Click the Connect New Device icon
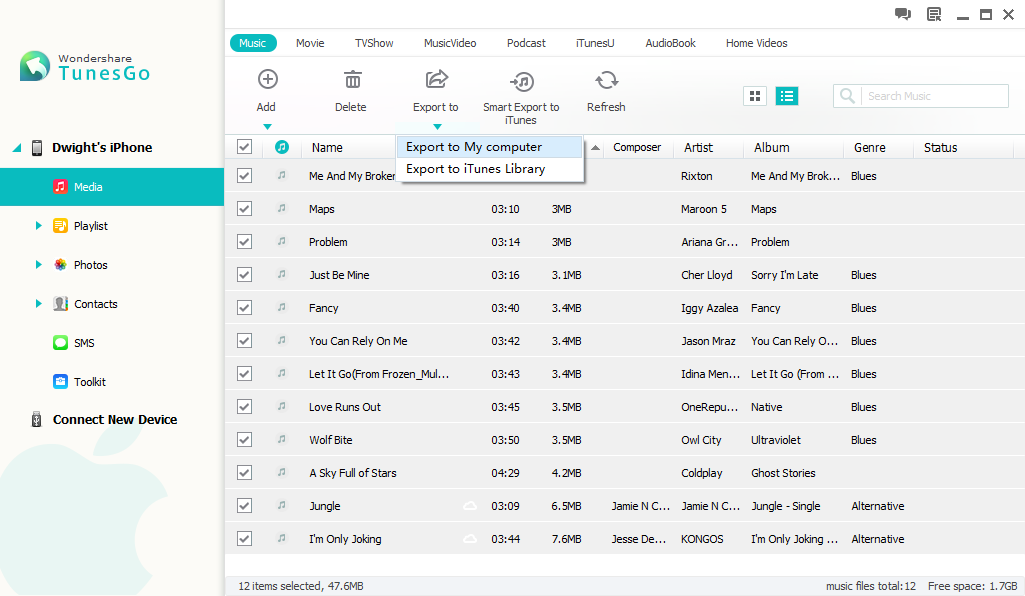 pos(37,420)
